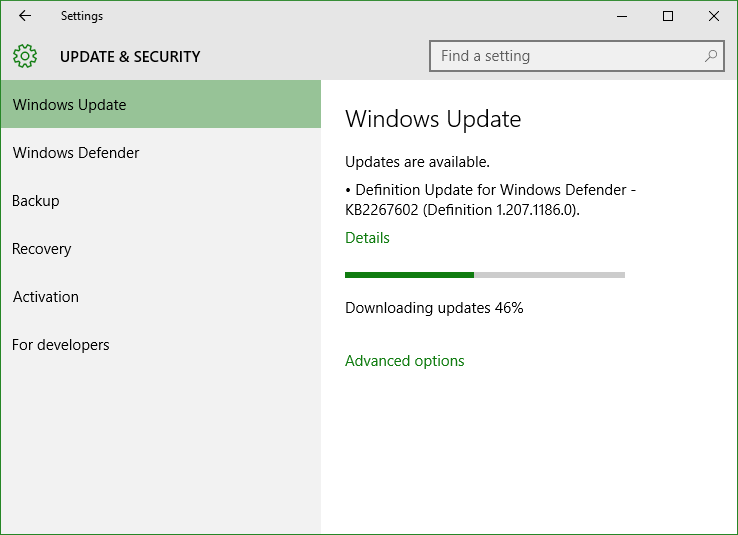This screenshot has width=738, height=535.
Task: Maximize the Settings window
Action: point(667,16)
